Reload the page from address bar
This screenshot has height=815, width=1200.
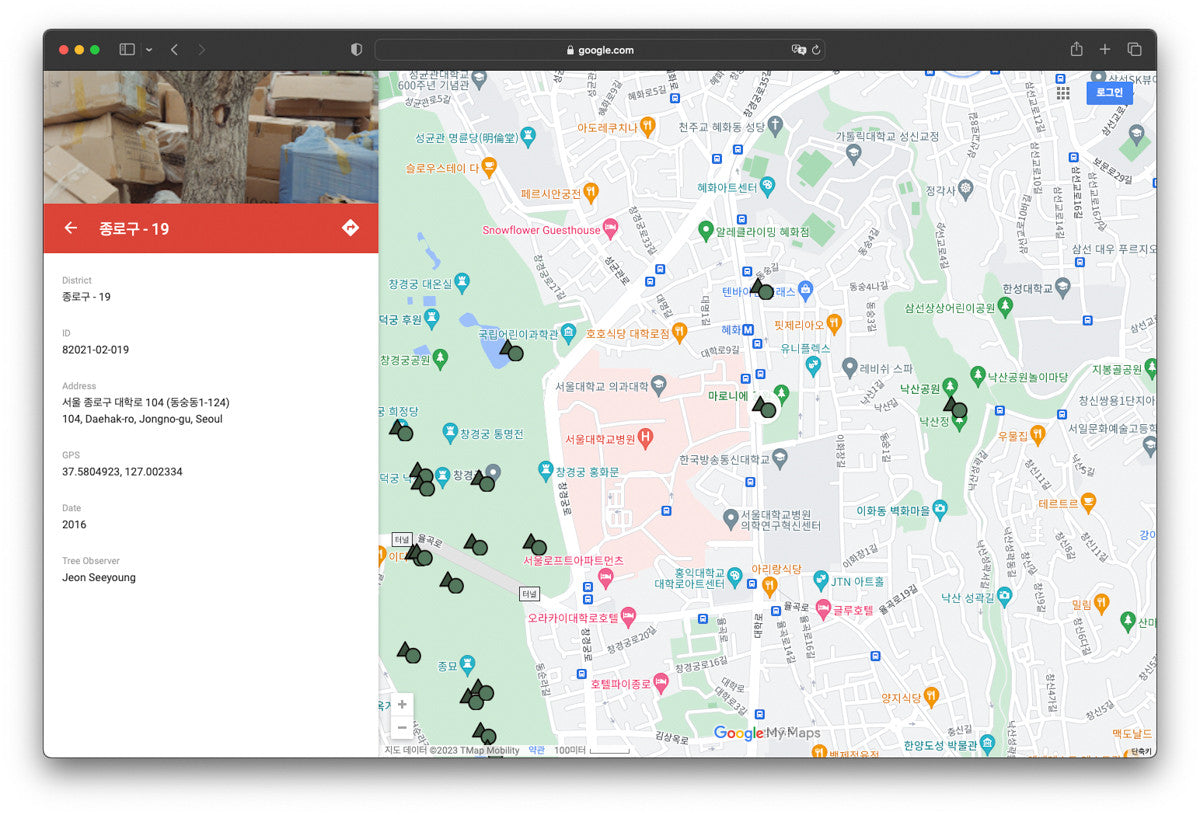(816, 49)
